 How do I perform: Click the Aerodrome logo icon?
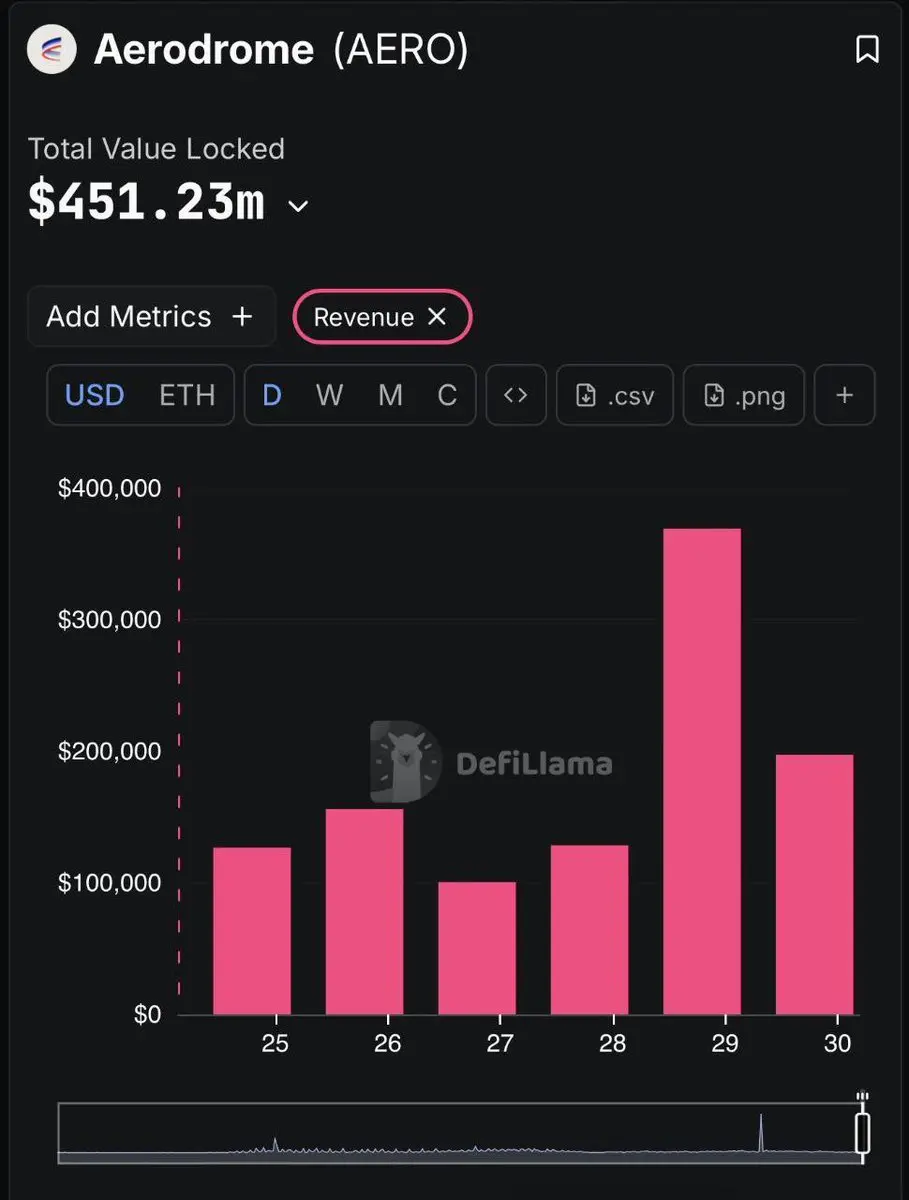(x=52, y=49)
